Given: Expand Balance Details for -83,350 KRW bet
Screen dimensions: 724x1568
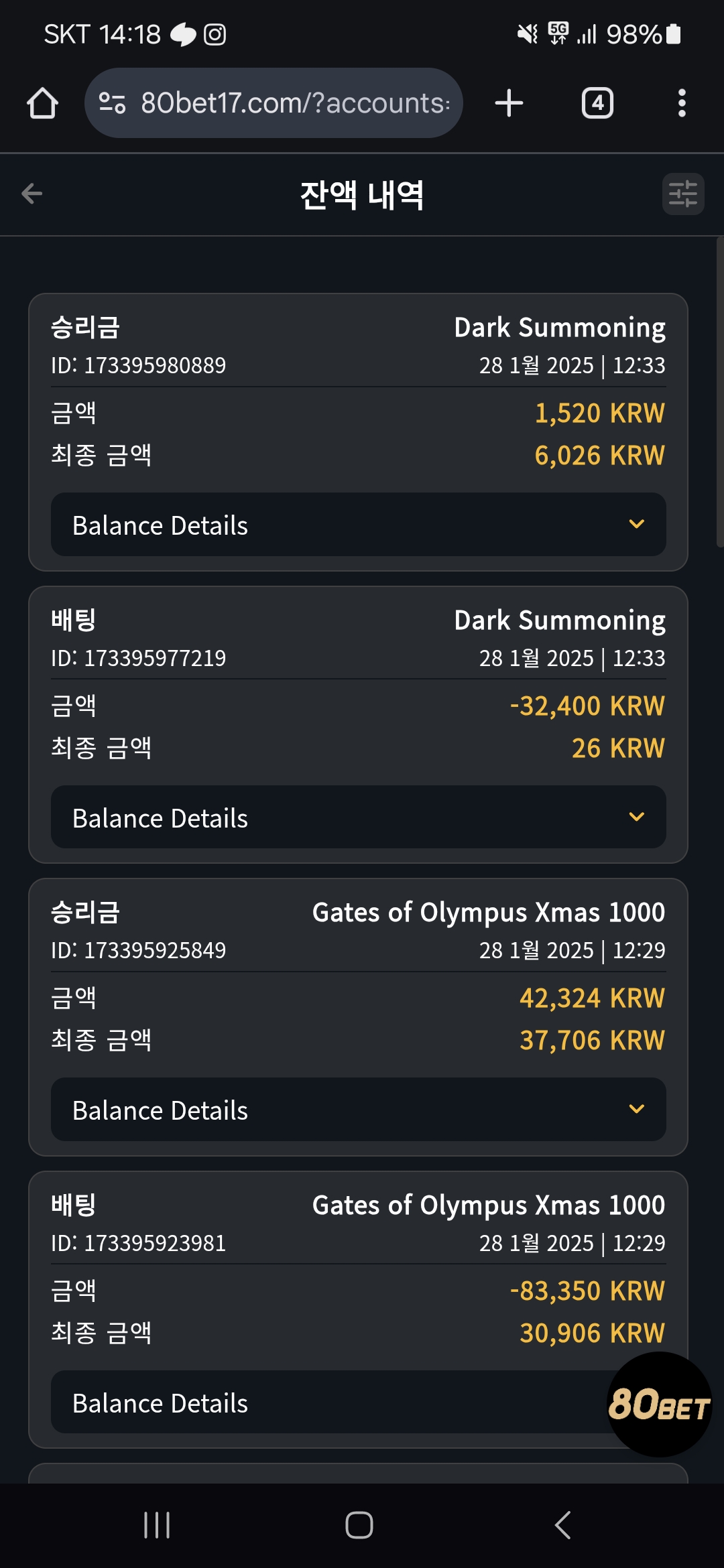Looking at the screenshot, I should point(328,1402).
